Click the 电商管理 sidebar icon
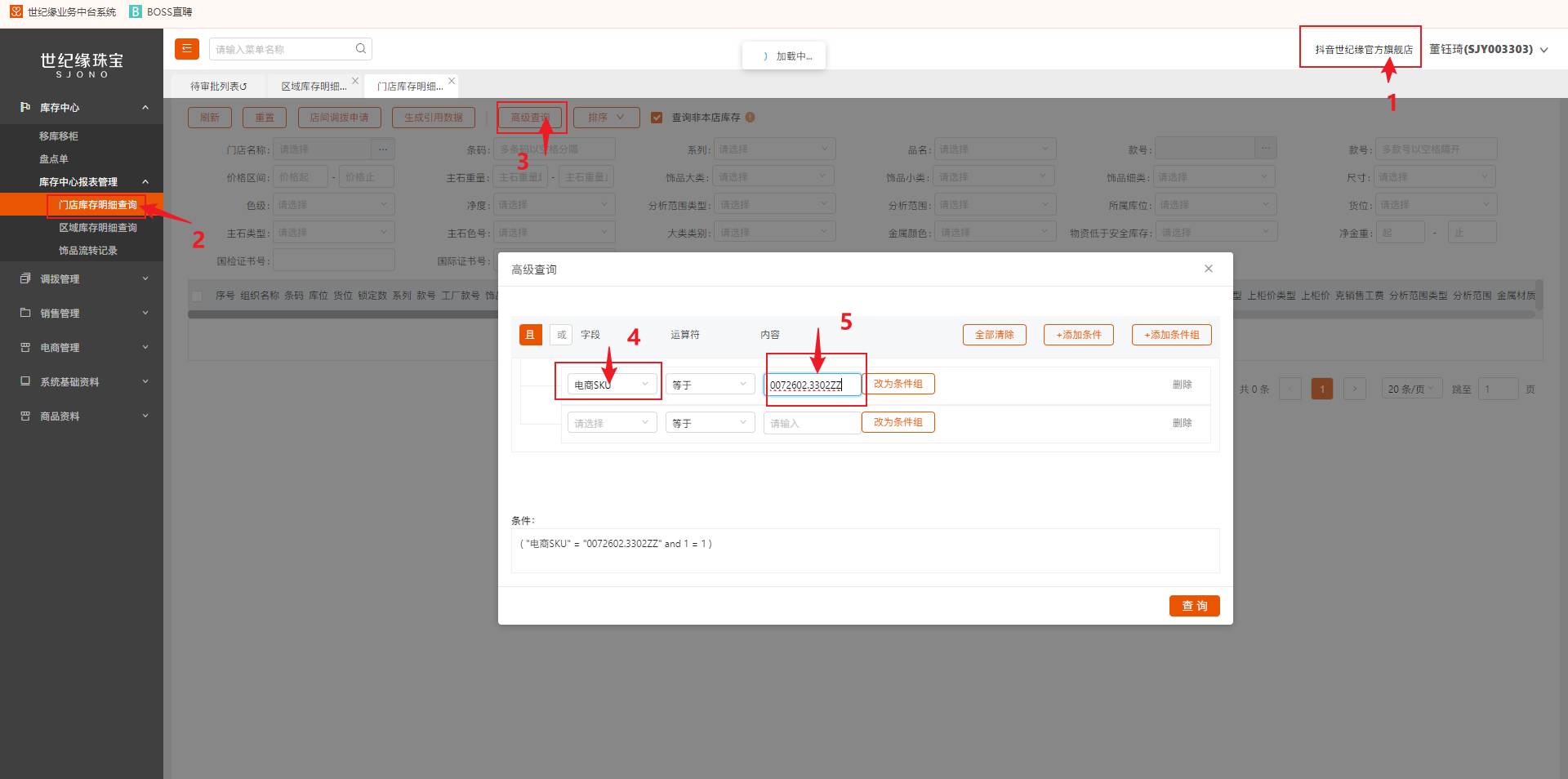 coord(25,347)
